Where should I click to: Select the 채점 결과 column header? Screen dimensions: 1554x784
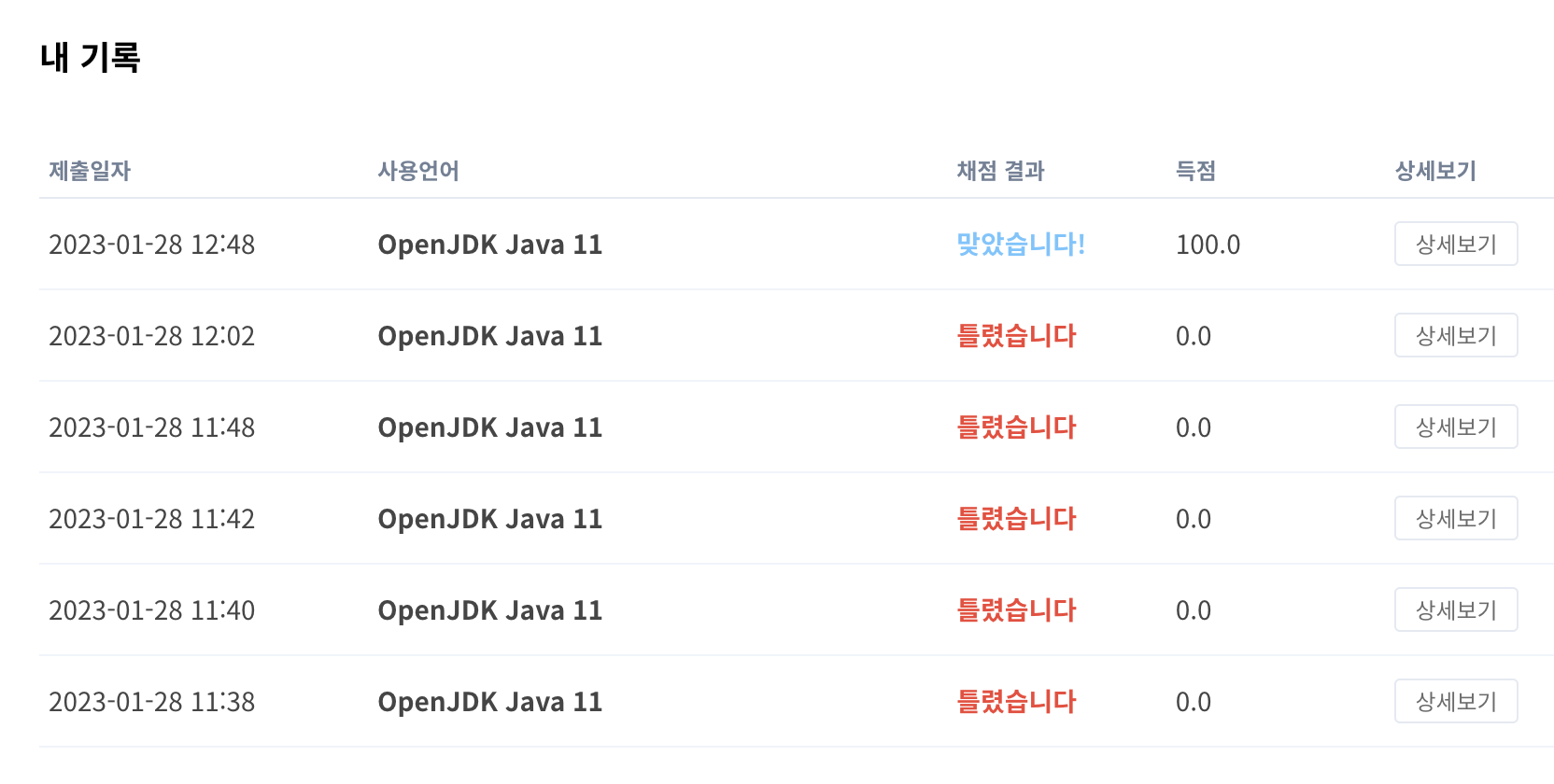click(999, 171)
